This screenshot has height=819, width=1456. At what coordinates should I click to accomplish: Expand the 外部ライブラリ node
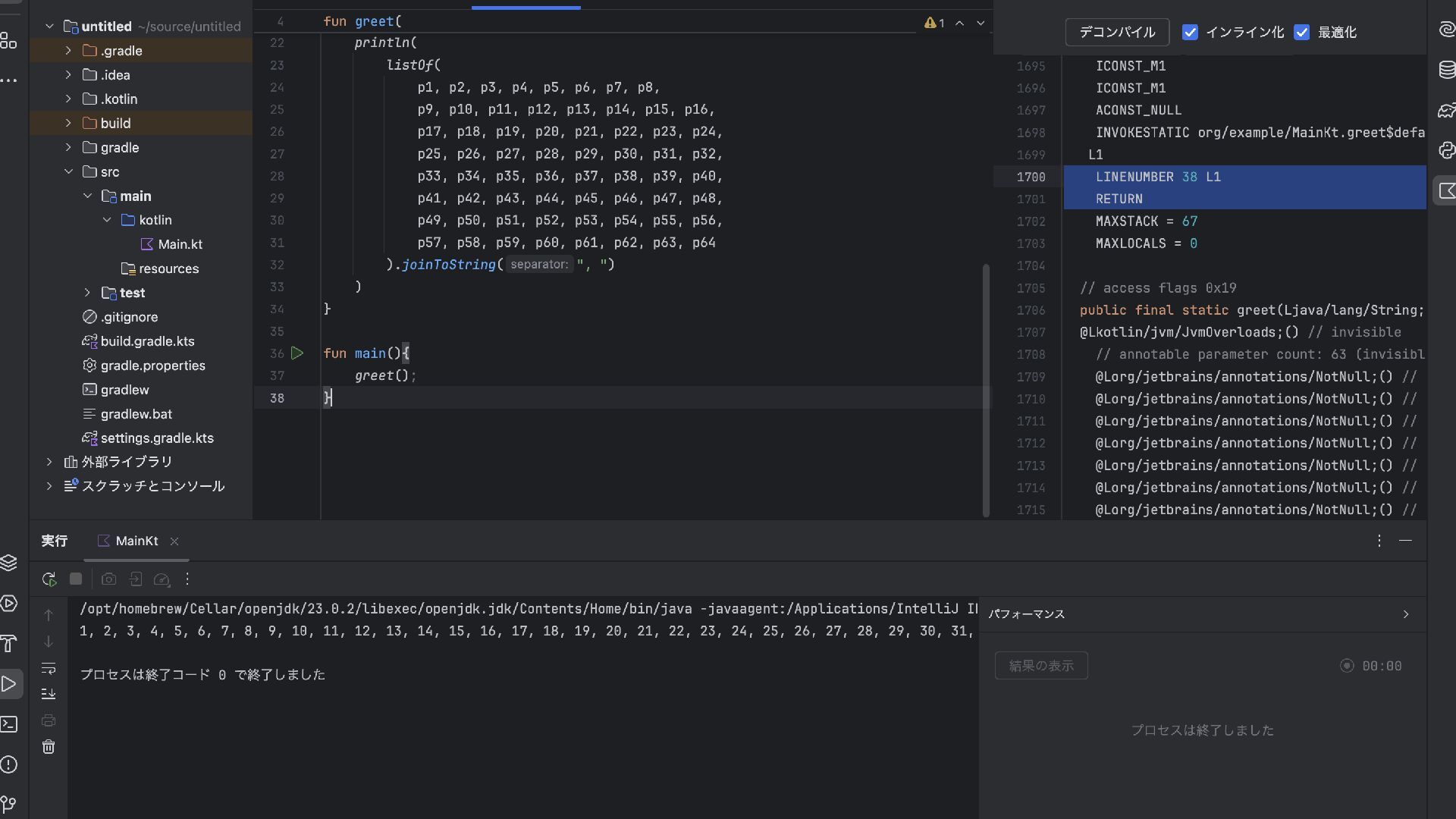(x=49, y=462)
